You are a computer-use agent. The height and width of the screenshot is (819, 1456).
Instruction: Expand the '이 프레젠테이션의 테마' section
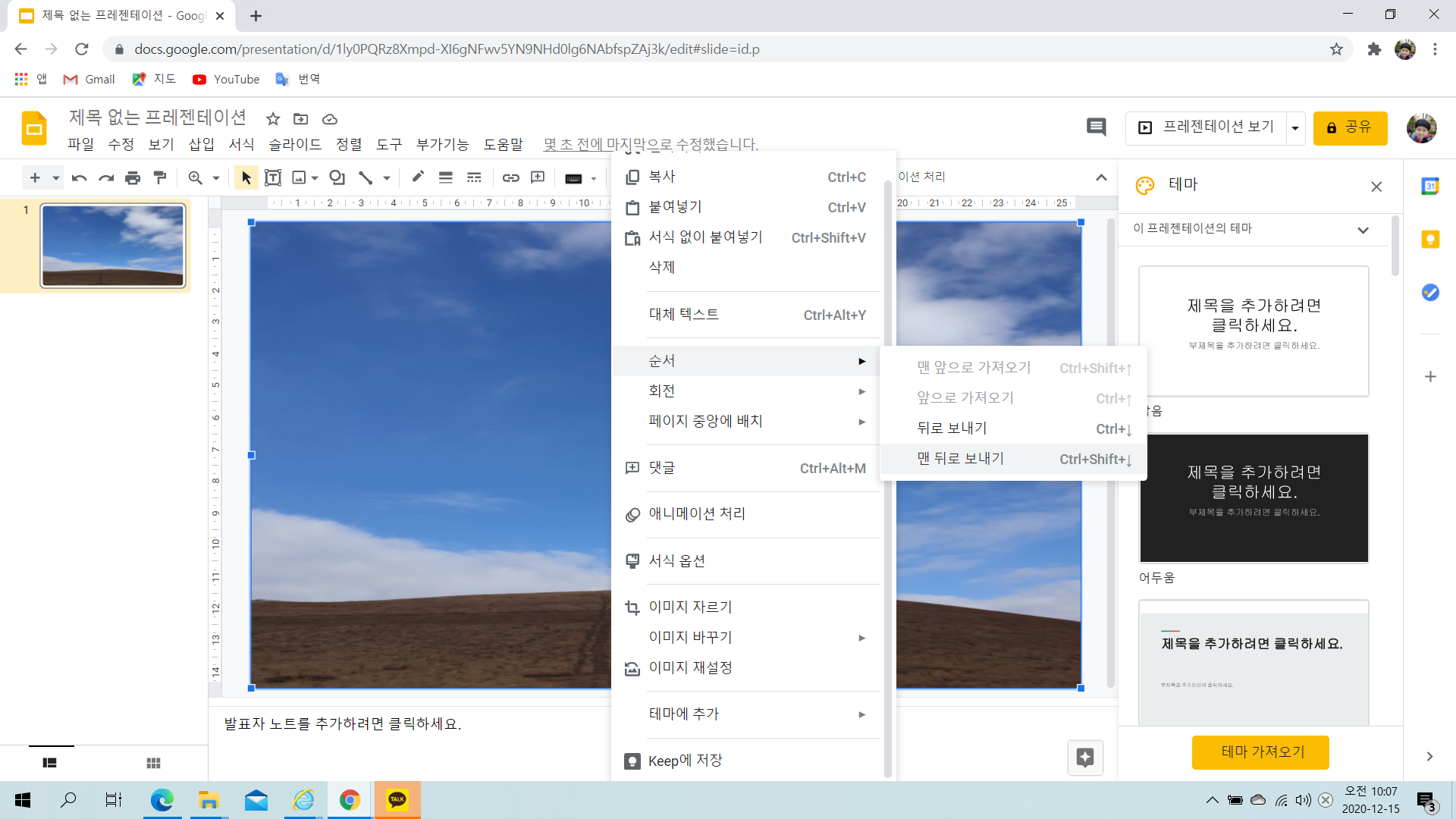pyautogui.click(x=1363, y=230)
